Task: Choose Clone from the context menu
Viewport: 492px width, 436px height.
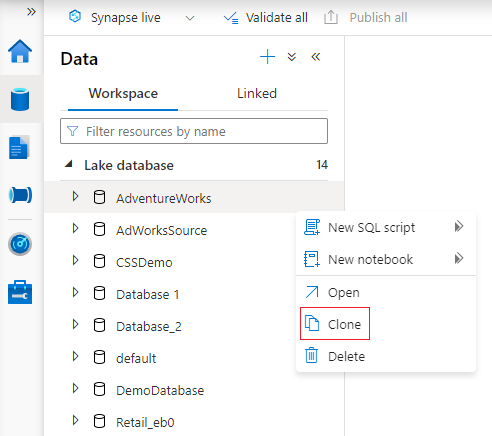Action: [x=335, y=324]
